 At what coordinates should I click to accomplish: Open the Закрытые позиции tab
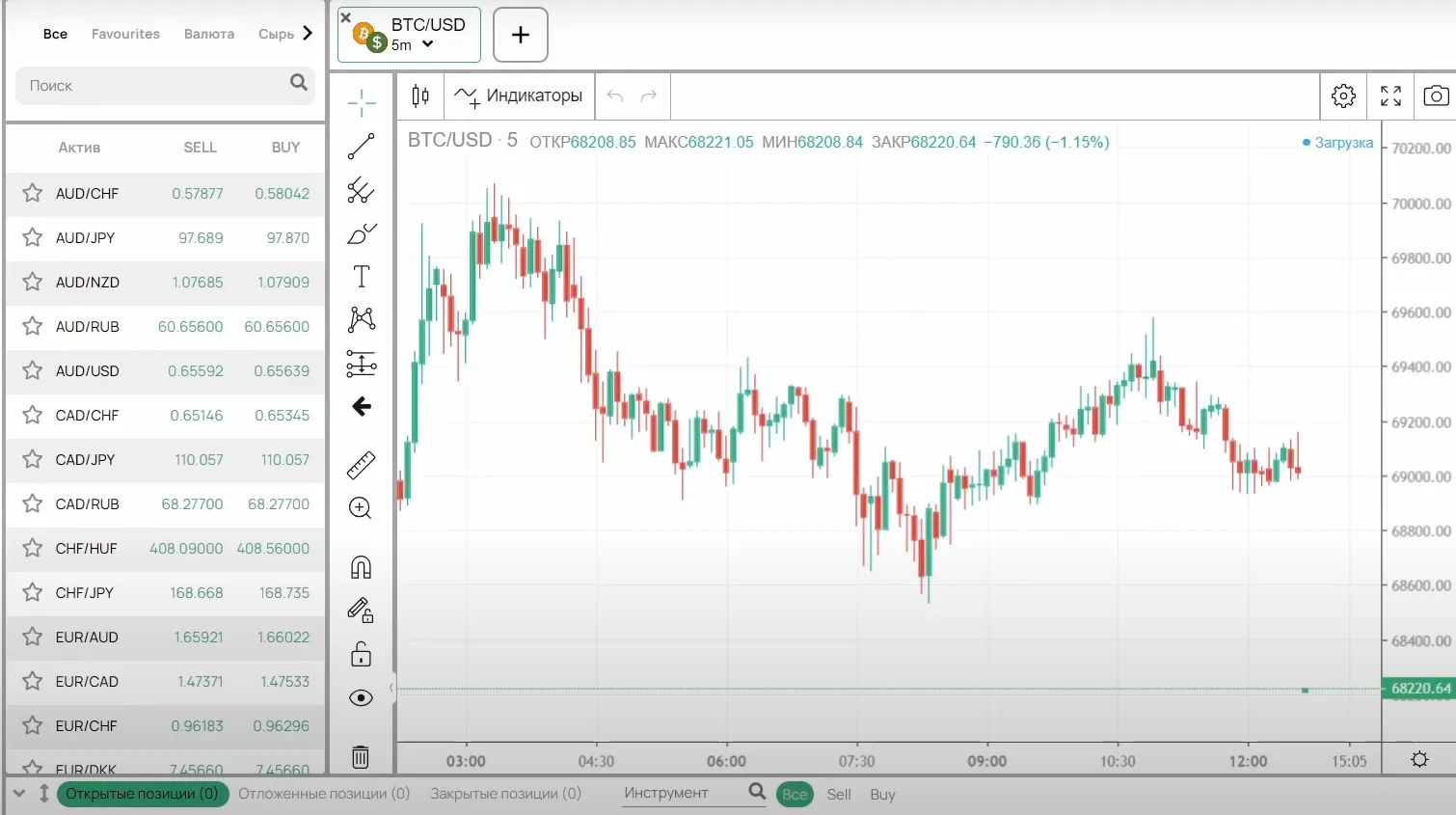tap(505, 794)
